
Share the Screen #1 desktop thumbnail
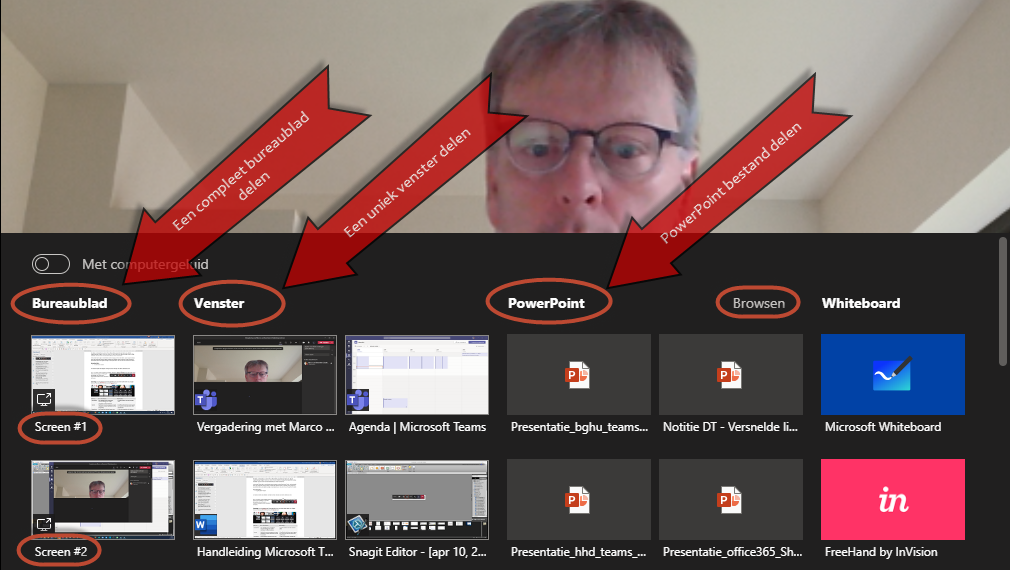pyautogui.click(x=103, y=374)
